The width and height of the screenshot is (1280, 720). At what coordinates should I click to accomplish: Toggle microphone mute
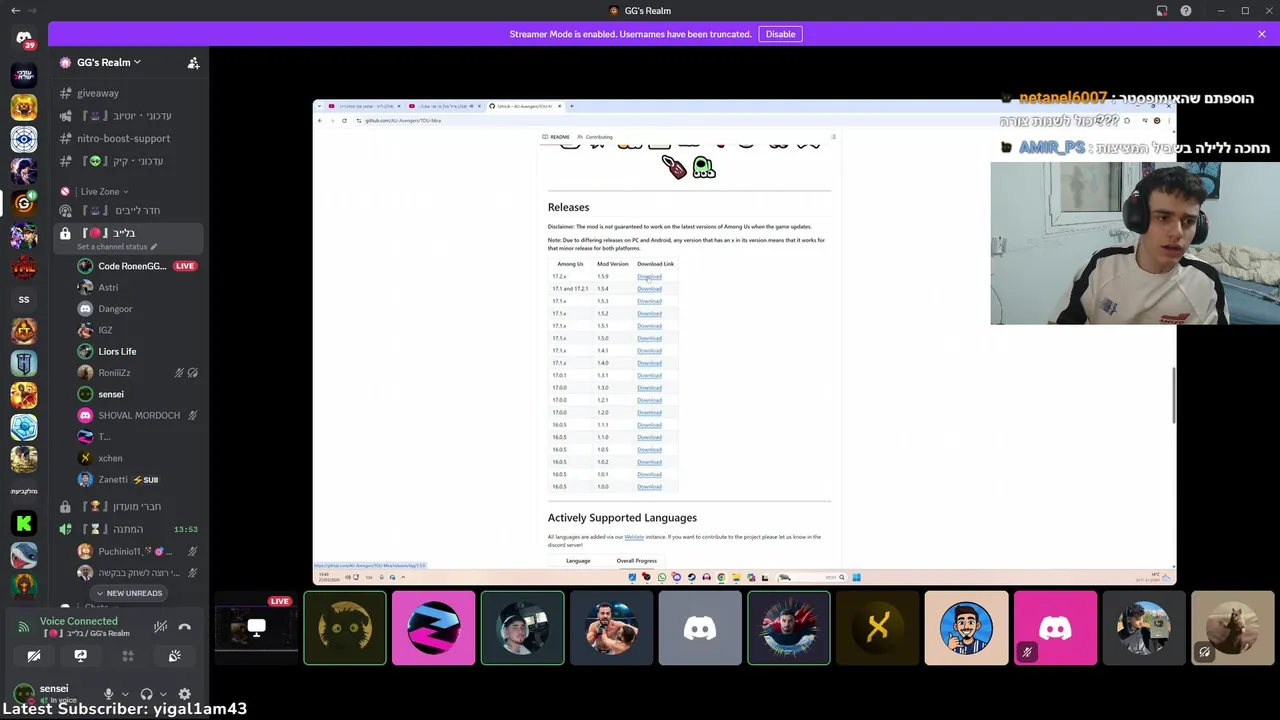[x=108, y=694]
